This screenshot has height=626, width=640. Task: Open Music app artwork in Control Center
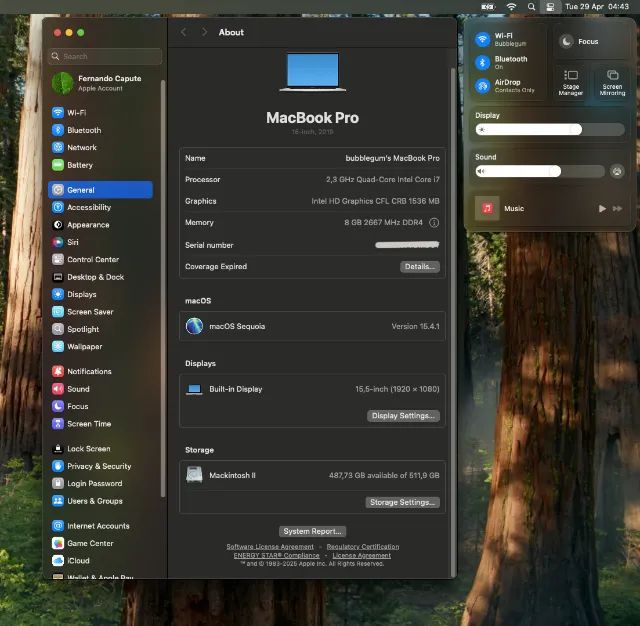tap(487, 209)
